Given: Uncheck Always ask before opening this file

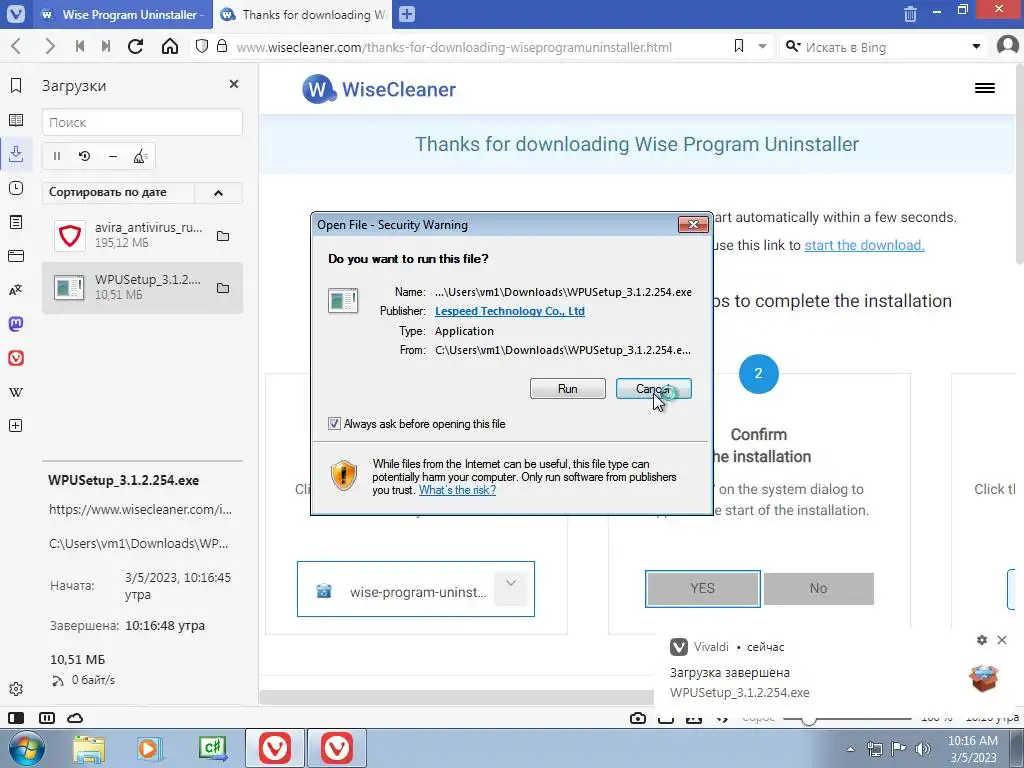Looking at the screenshot, I should tap(334, 424).
